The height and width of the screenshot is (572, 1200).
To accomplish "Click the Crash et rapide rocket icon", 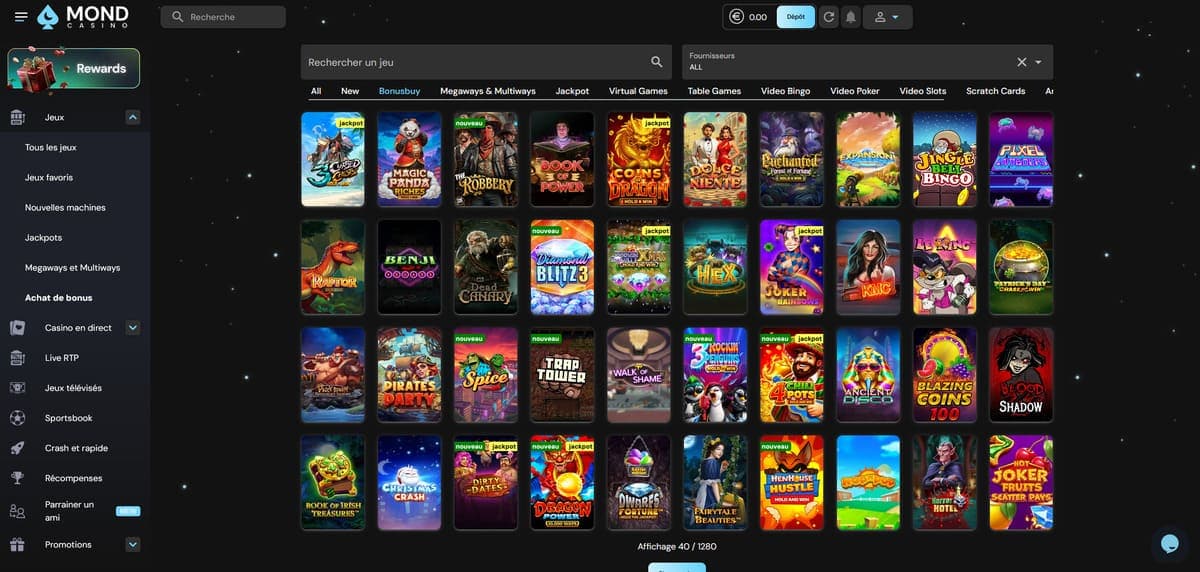I will (x=17, y=448).
